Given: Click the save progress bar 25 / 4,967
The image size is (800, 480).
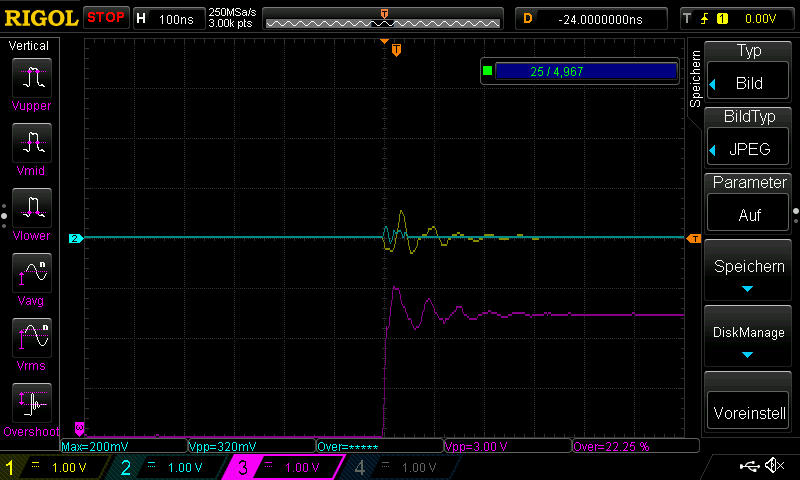Looking at the screenshot, I should [x=585, y=71].
